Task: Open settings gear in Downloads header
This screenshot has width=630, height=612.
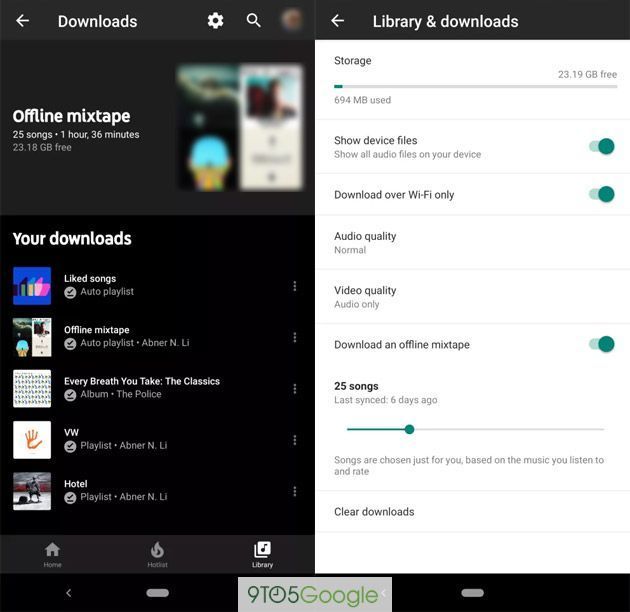Action: click(215, 21)
